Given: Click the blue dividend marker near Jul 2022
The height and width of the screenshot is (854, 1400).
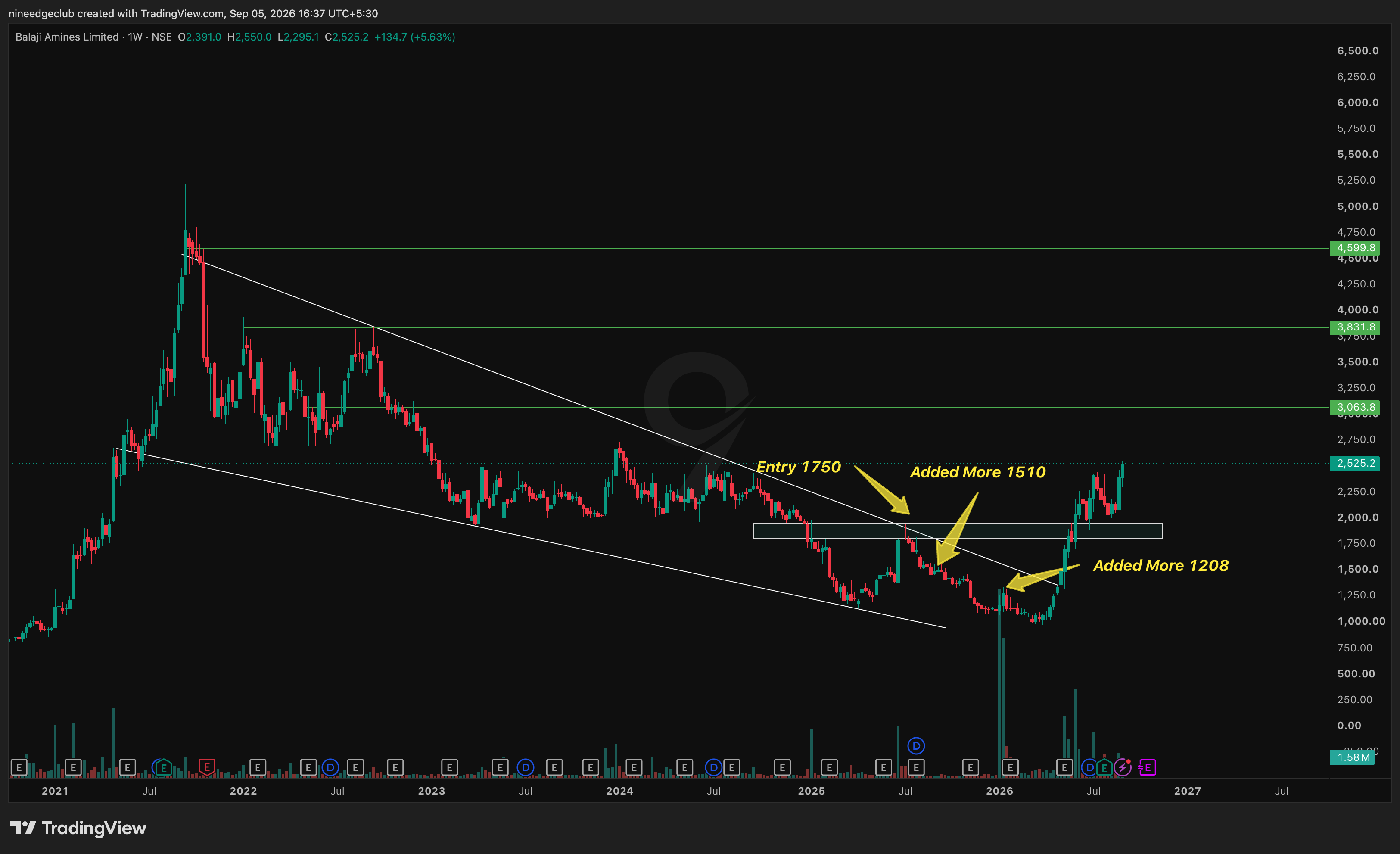Looking at the screenshot, I should [x=330, y=768].
